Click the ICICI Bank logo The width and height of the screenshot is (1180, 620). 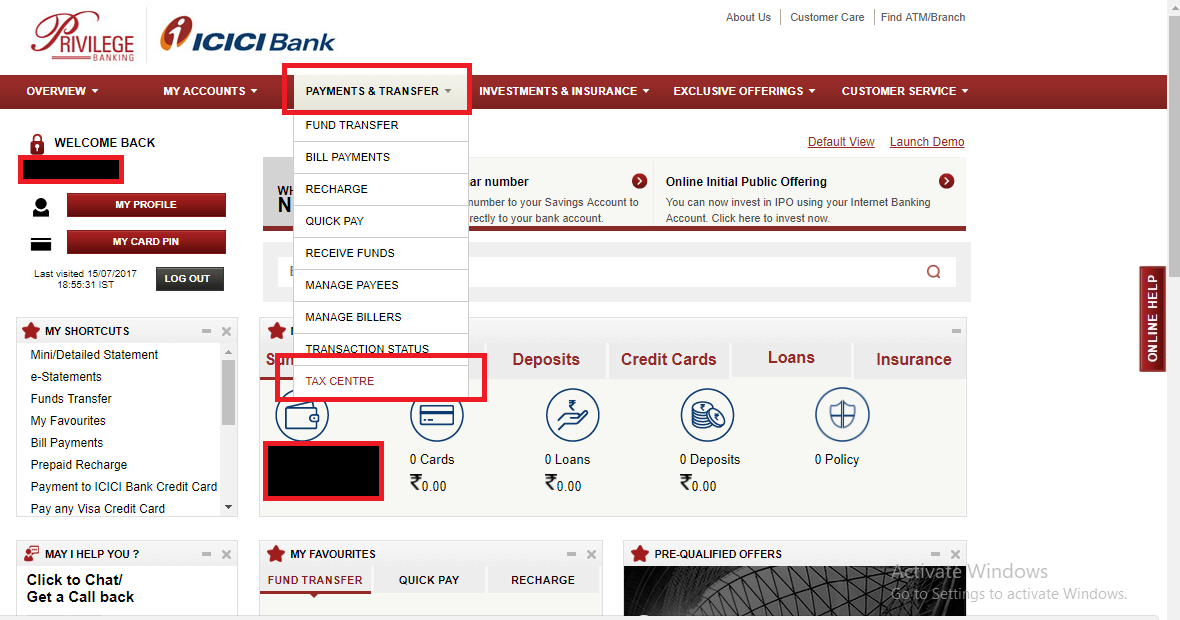click(x=248, y=35)
